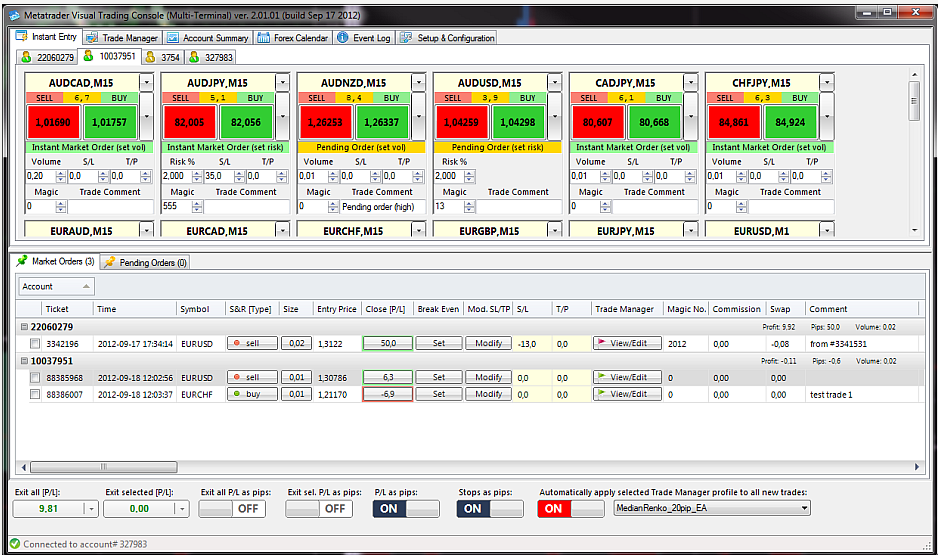
Task: Select account tab 327983
Action: point(211,57)
